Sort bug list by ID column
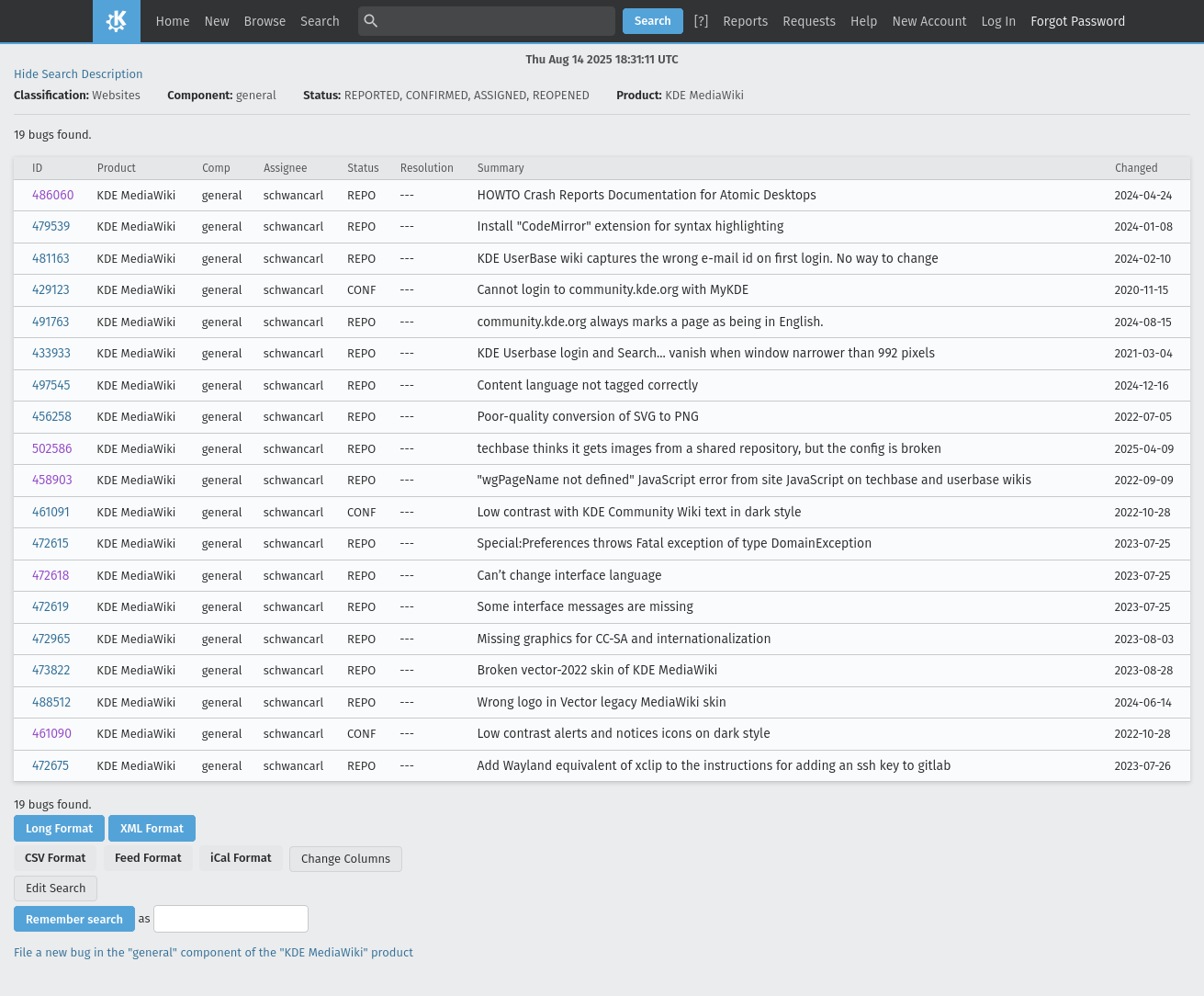 tap(38, 168)
